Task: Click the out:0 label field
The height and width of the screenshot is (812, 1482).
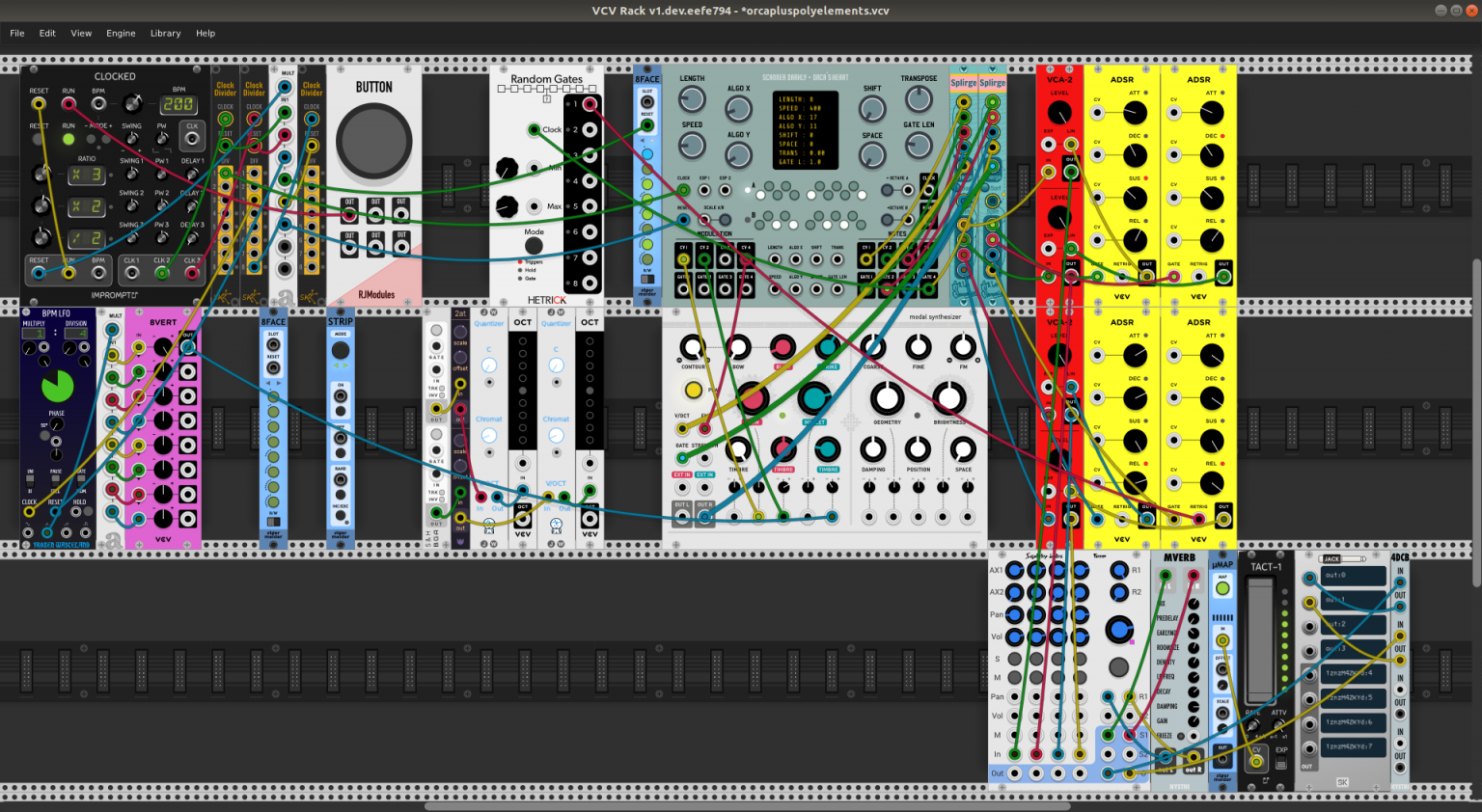Action: [x=1355, y=576]
